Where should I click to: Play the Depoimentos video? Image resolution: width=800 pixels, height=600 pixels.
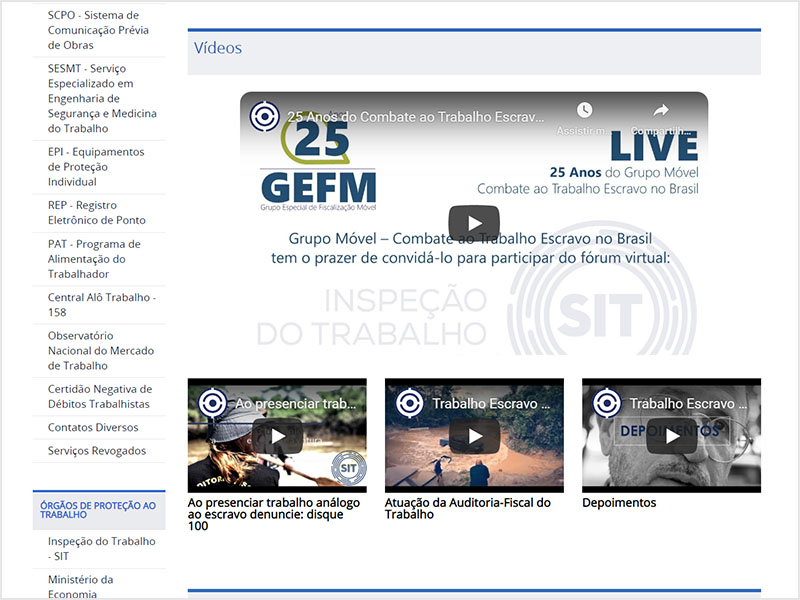[x=672, y=436]
